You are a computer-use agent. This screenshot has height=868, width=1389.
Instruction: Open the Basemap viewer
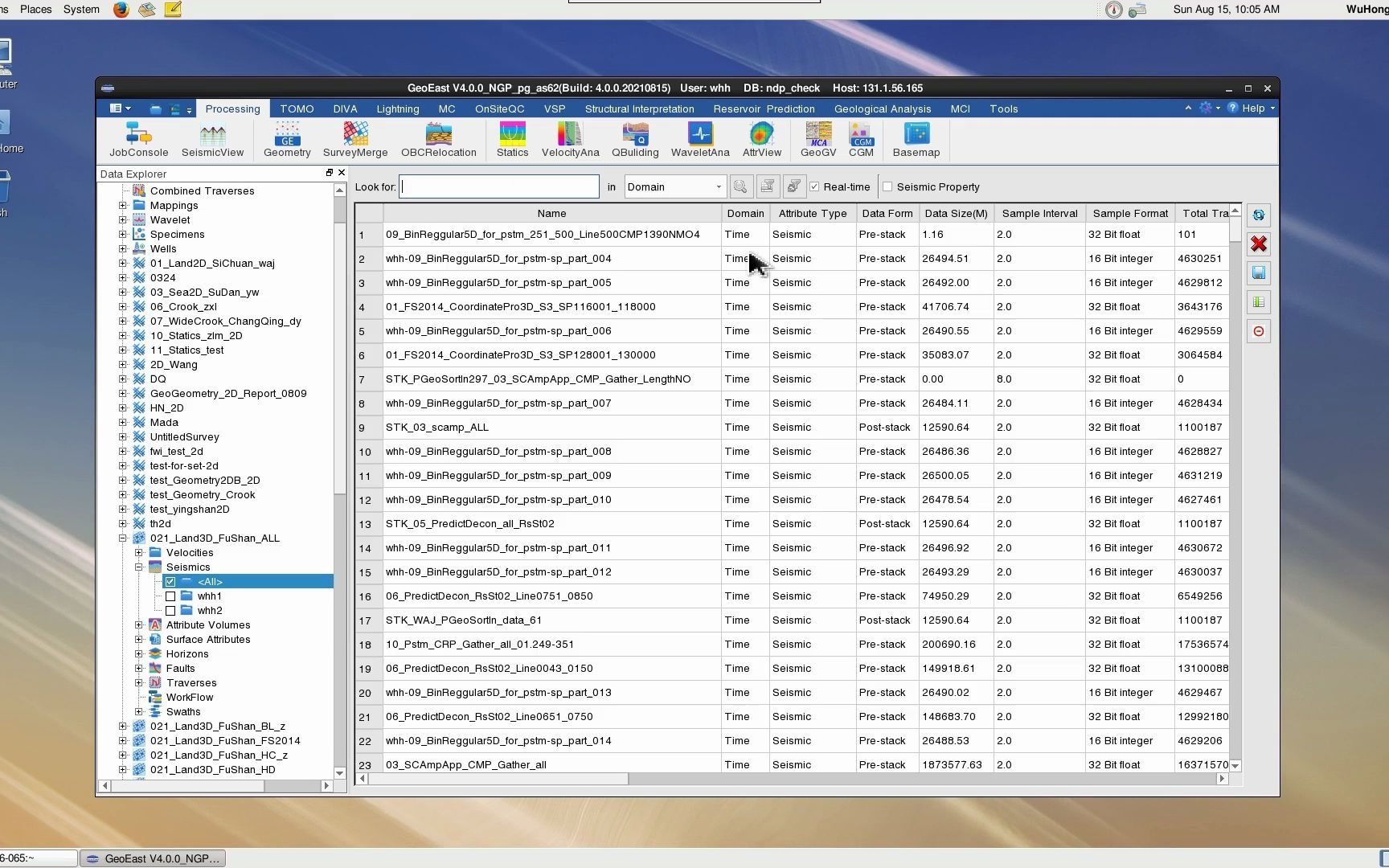[916, 140]
